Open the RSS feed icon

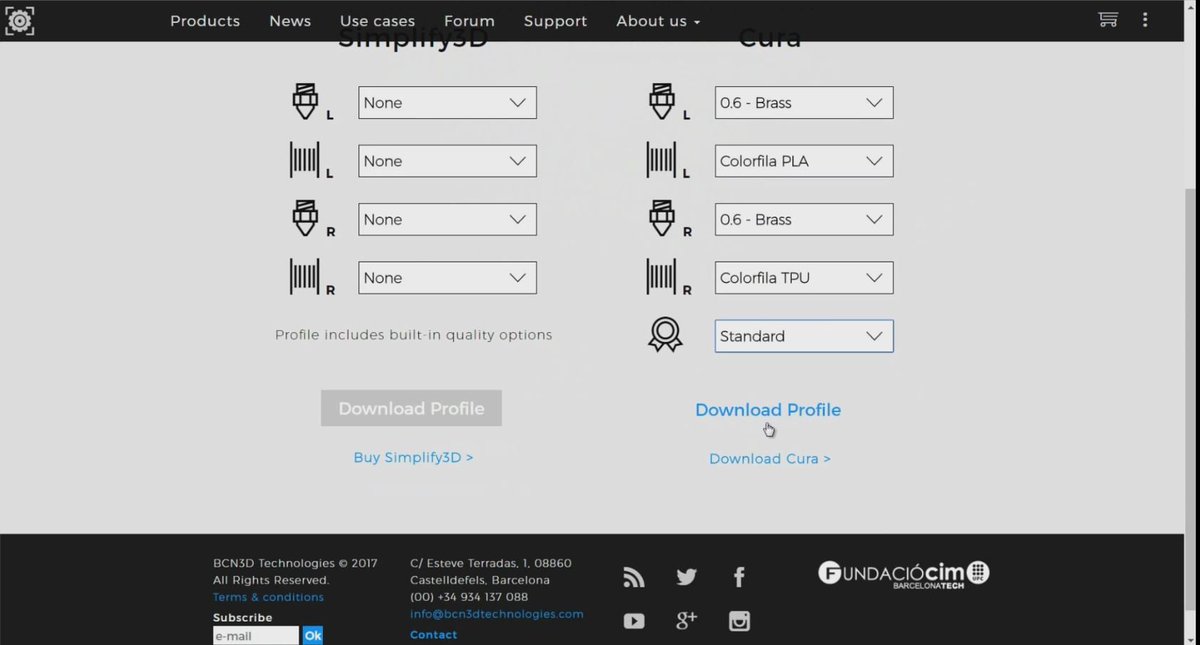(x=634, y=577)
